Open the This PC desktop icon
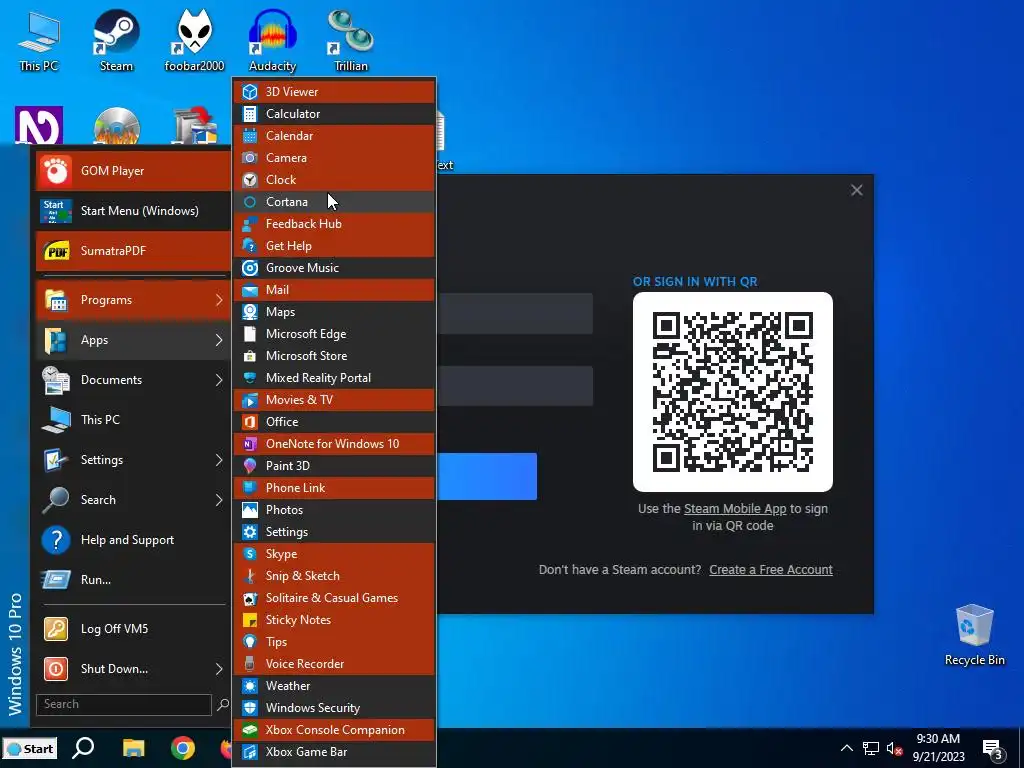The image size is (1024, 768). pos(39,39)
